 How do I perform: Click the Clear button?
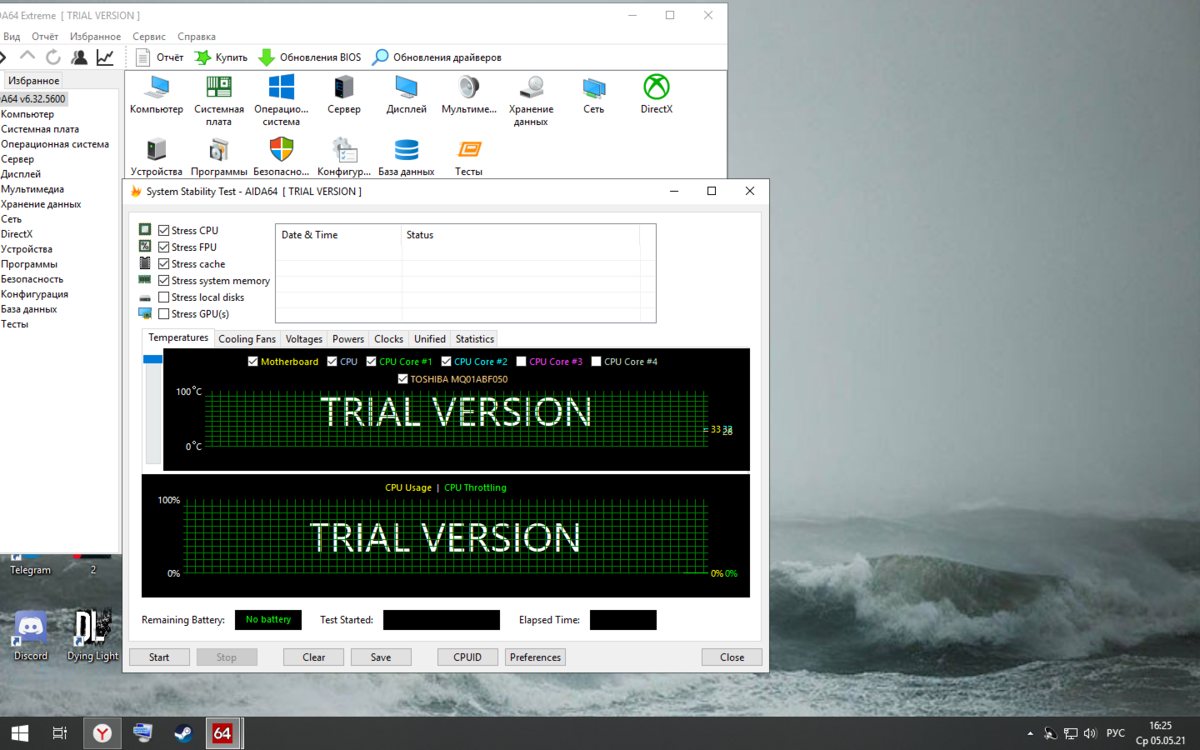coord(314,657)
